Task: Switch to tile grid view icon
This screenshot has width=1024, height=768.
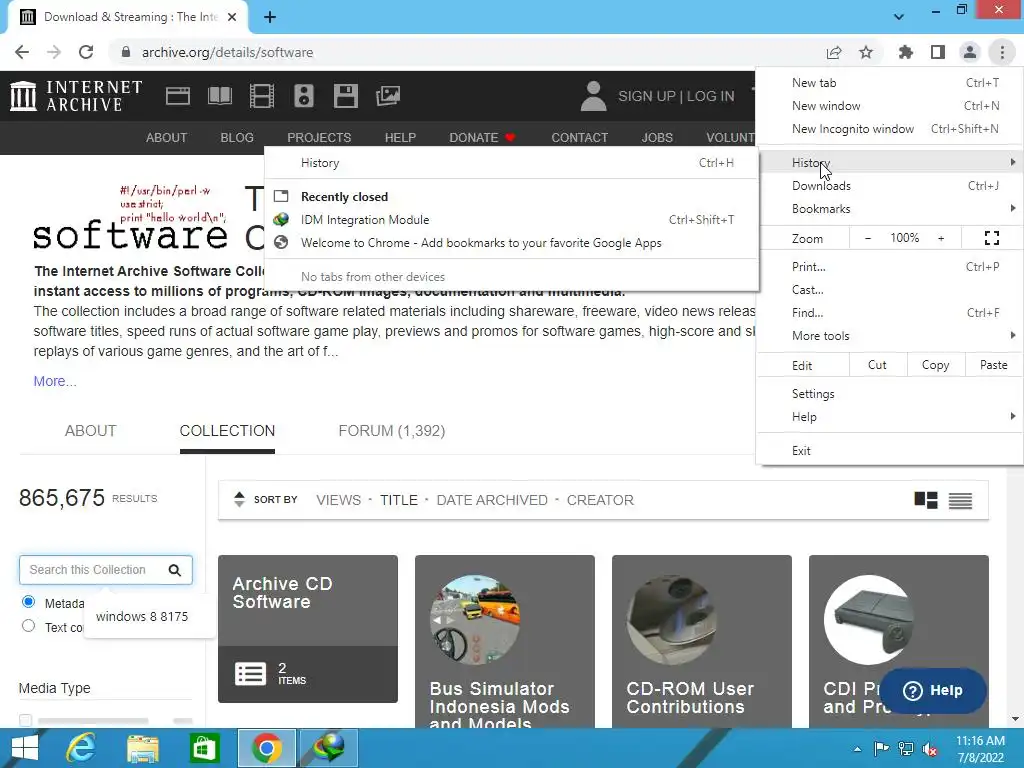Action: pos(925,500)
